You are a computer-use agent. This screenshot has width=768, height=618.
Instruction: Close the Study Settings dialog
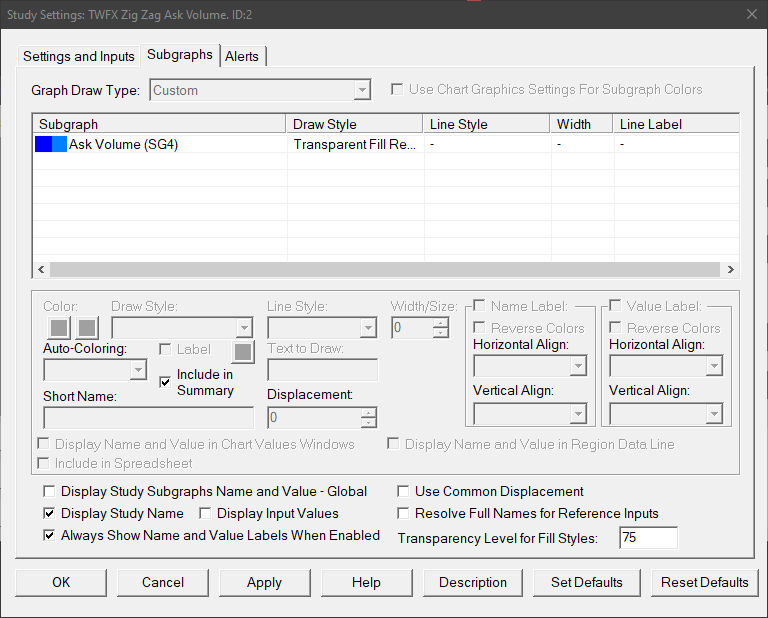[x=751, y=14]
